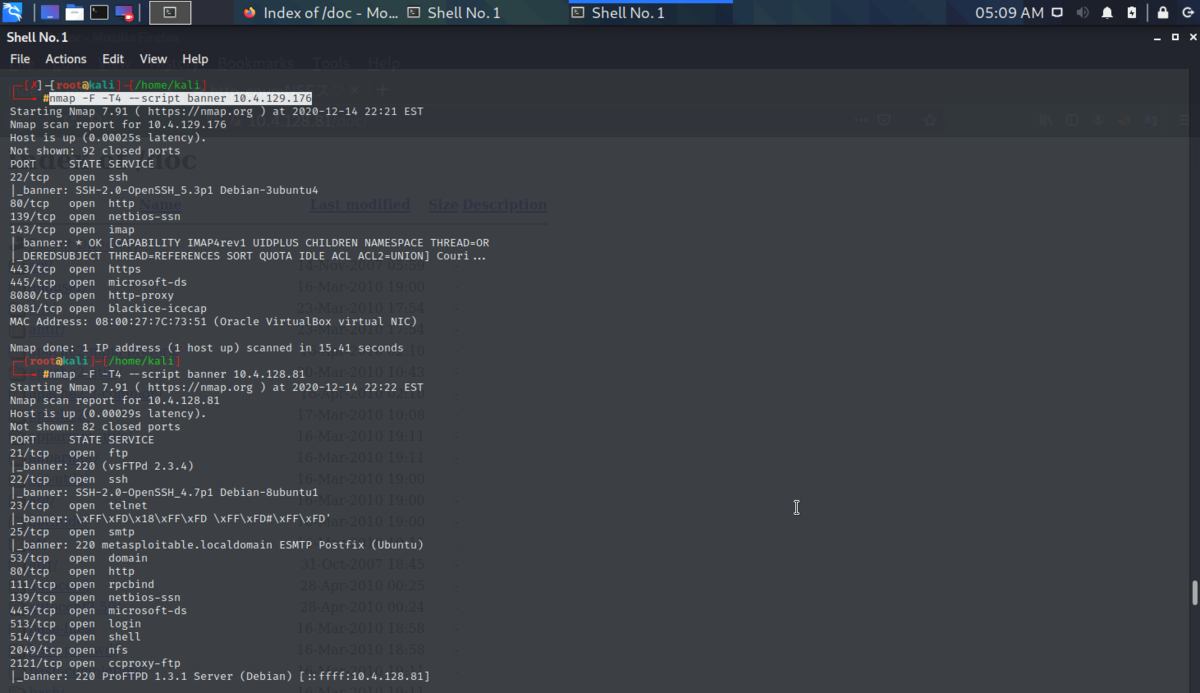Check the battery status indicator
The image size is (1200, 693).
[x=1132, y=13]
